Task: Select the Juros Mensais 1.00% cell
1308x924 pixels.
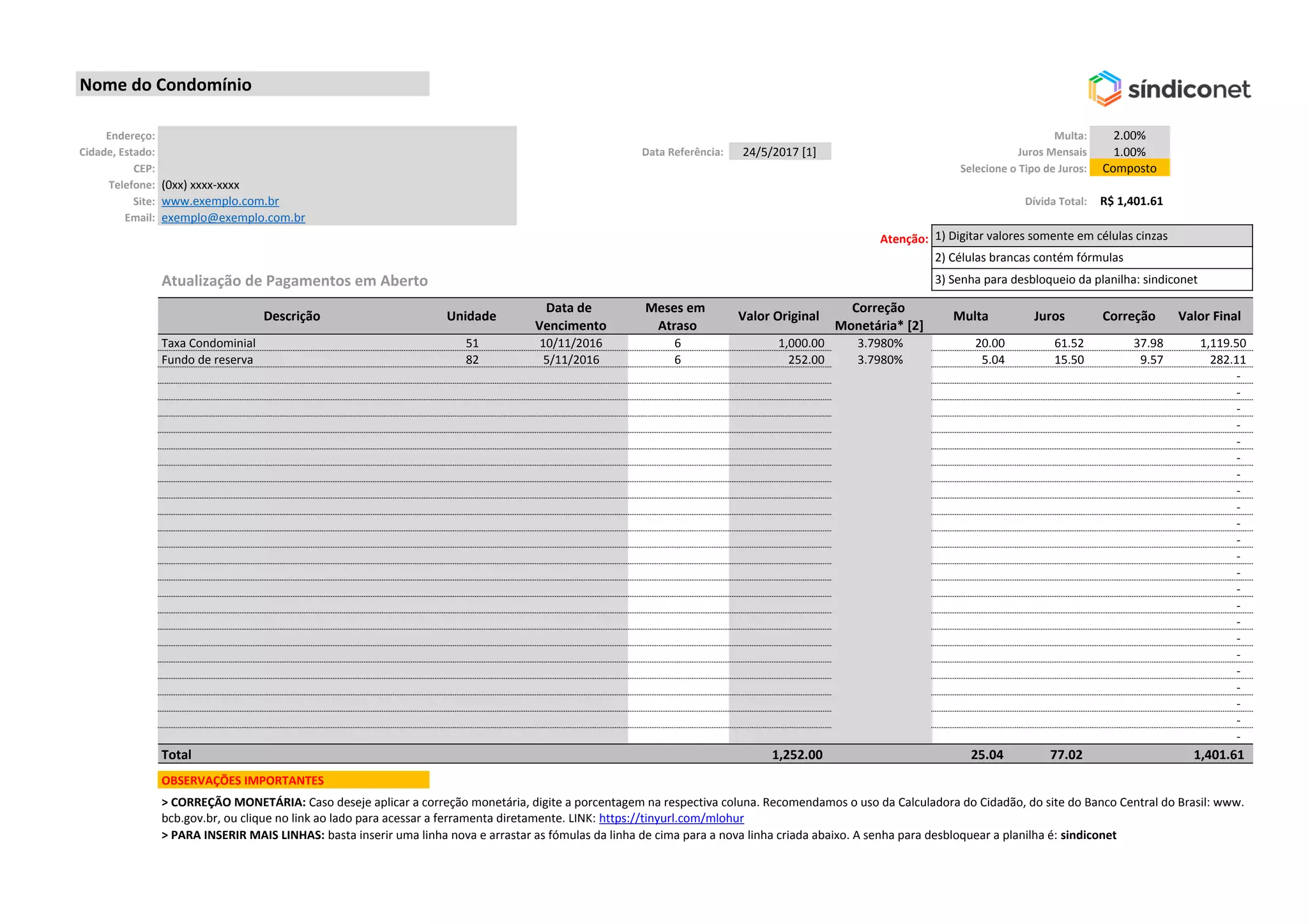Action: (1129, 152)
